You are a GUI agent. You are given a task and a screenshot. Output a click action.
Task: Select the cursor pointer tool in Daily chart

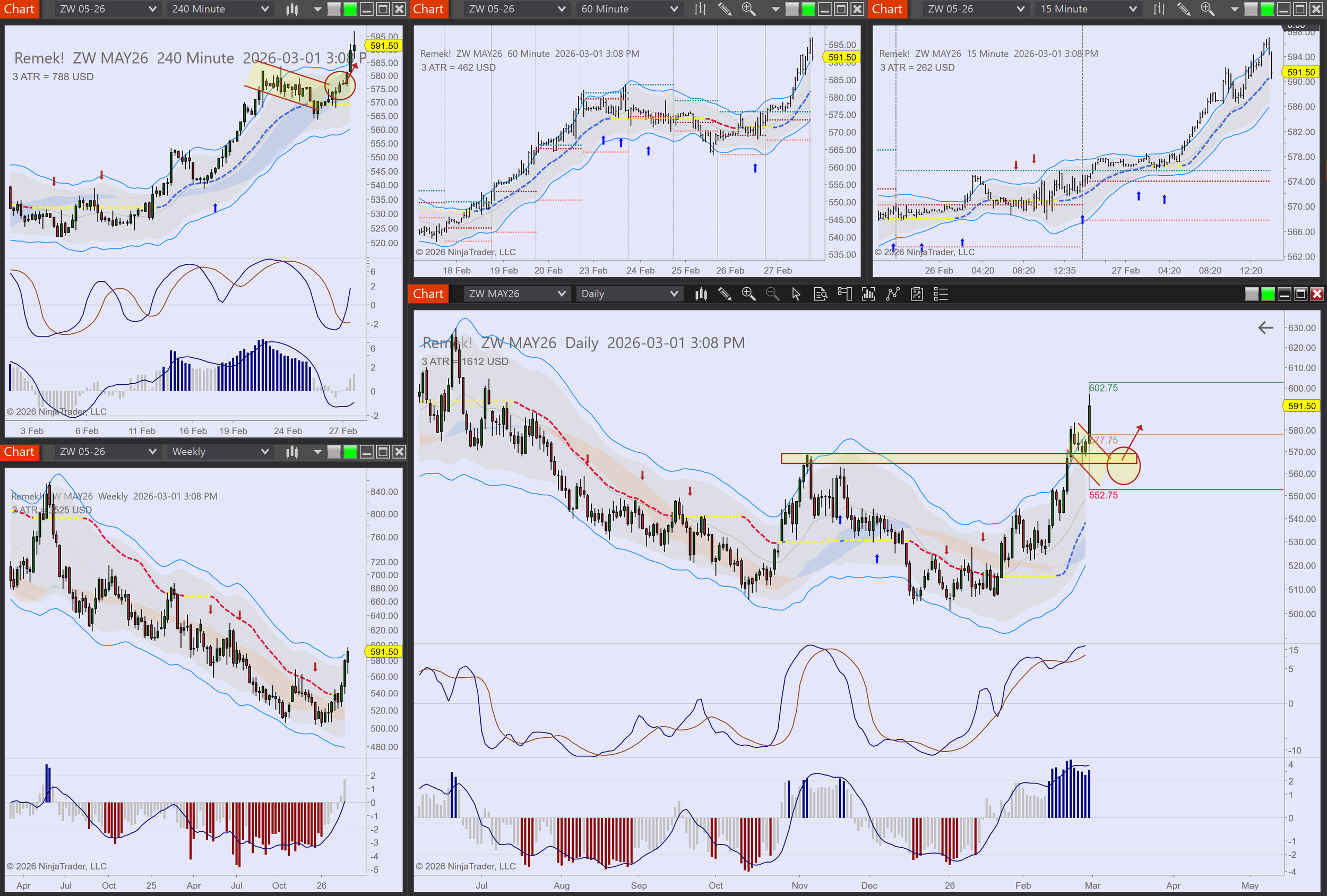[x=796, y=294]
